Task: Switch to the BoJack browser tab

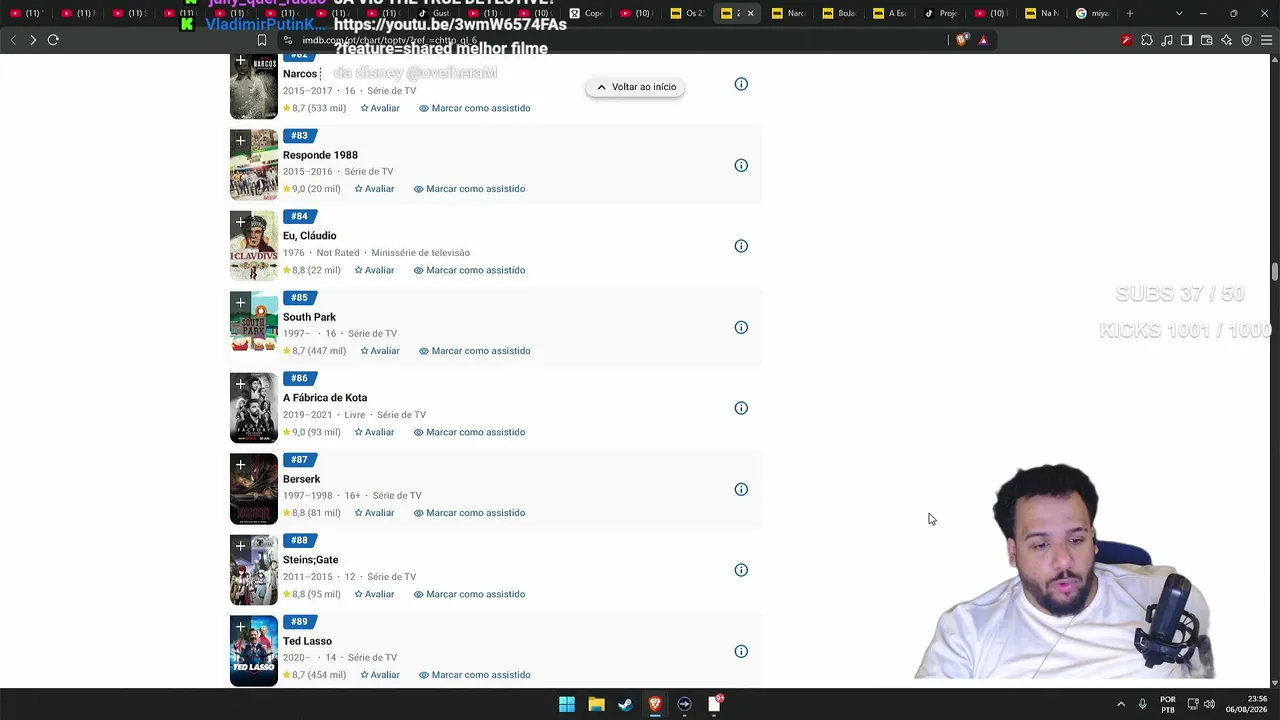Action: tap(840, 13)
